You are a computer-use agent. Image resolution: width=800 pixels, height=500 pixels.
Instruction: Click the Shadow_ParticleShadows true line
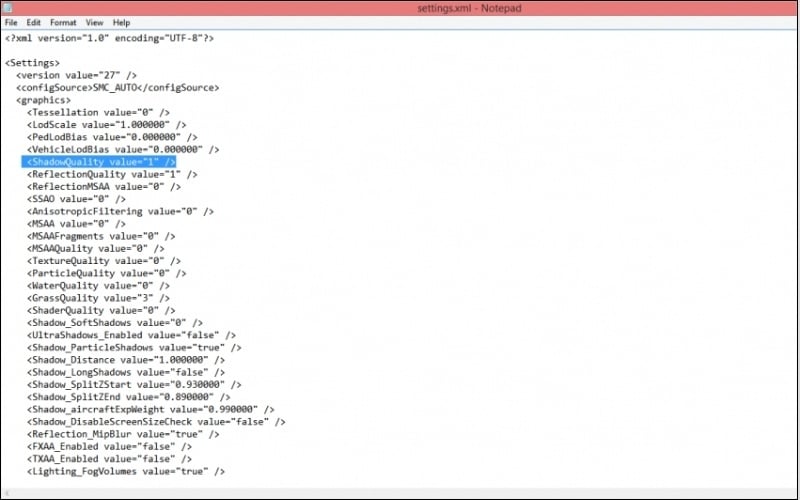point(134,347)
